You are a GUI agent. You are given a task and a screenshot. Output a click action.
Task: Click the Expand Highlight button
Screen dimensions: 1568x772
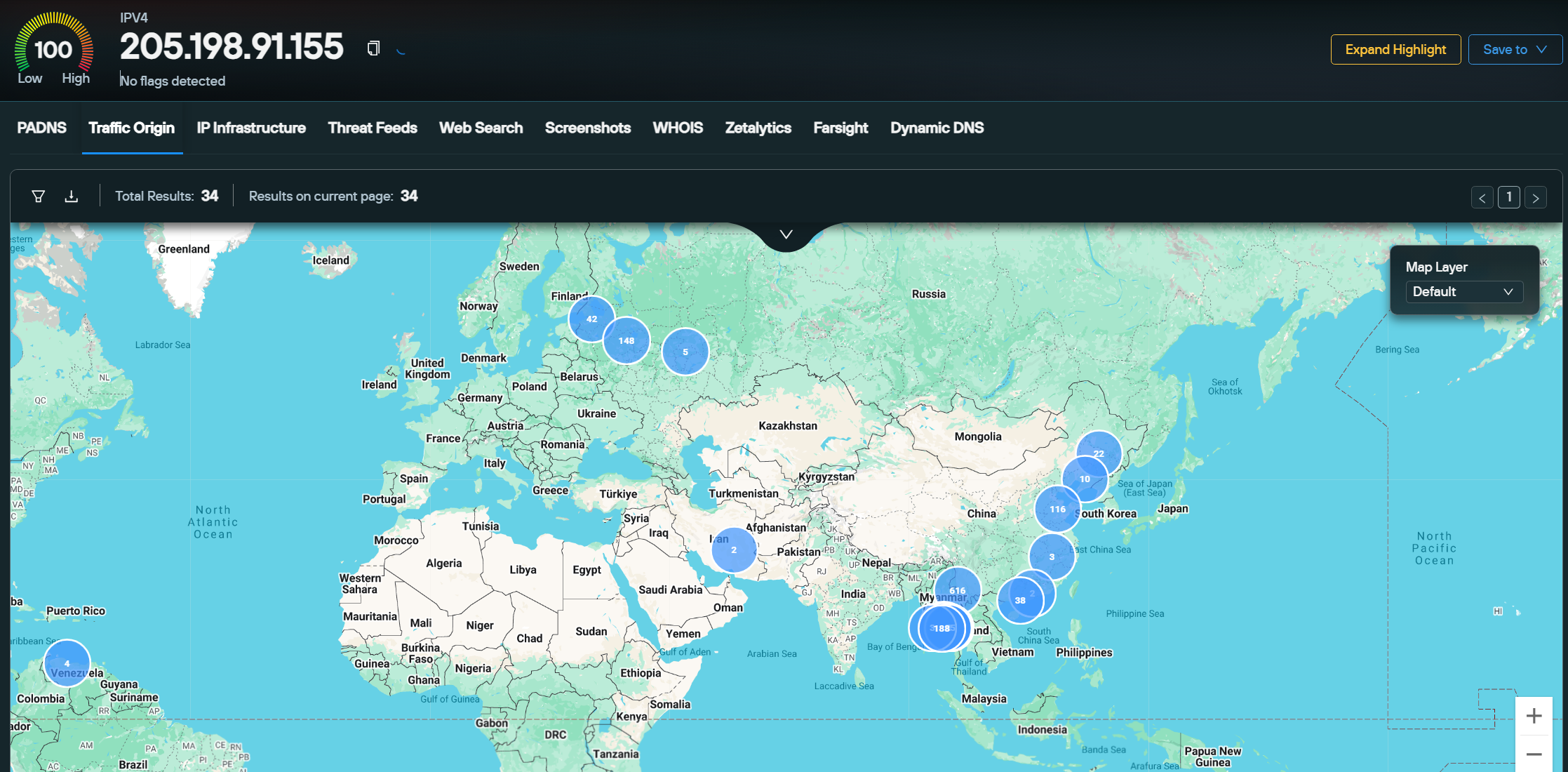click(x=1395, y=49)
